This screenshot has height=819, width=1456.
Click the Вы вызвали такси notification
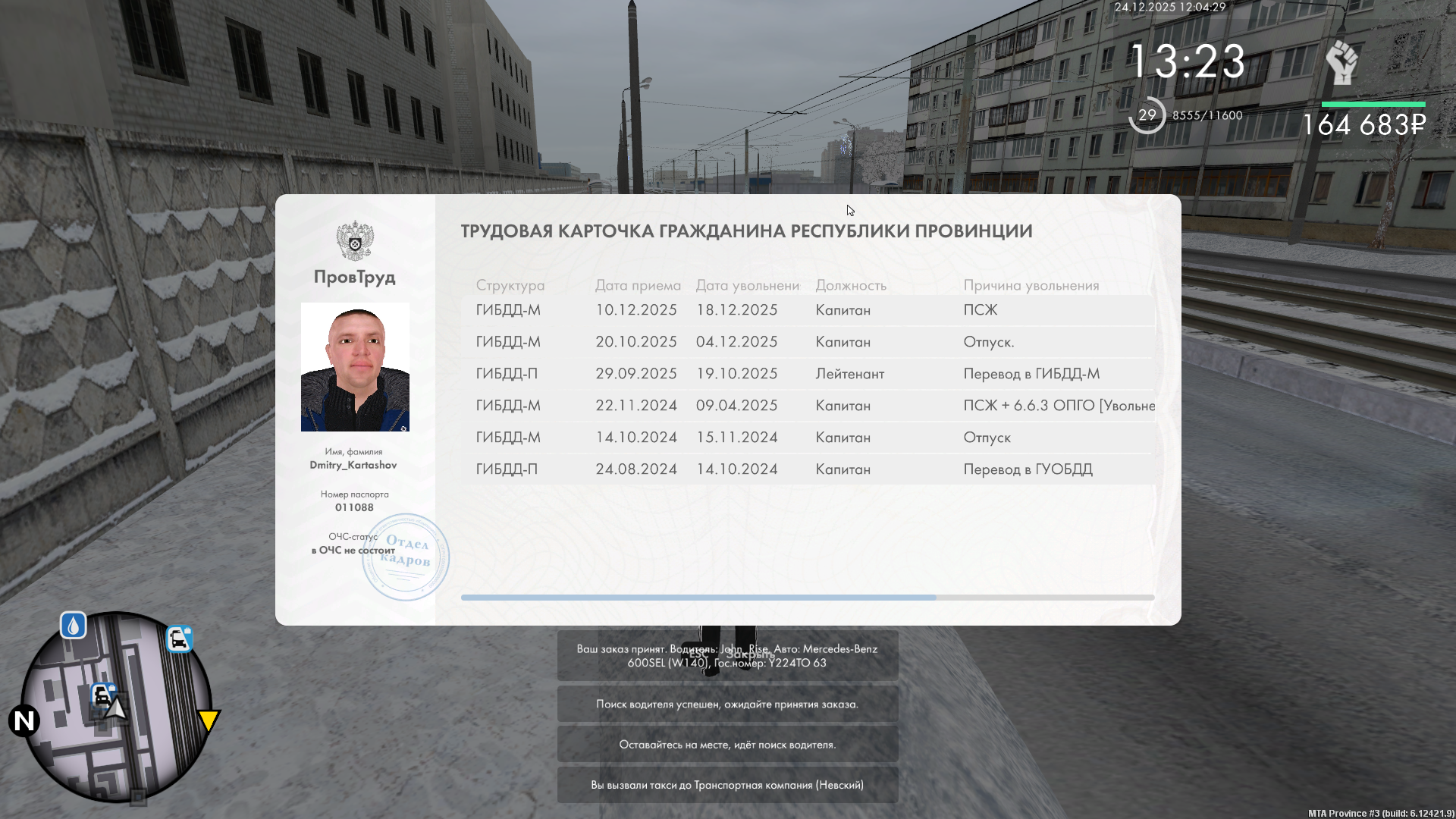pyautogui.click(x=727, y=785)
